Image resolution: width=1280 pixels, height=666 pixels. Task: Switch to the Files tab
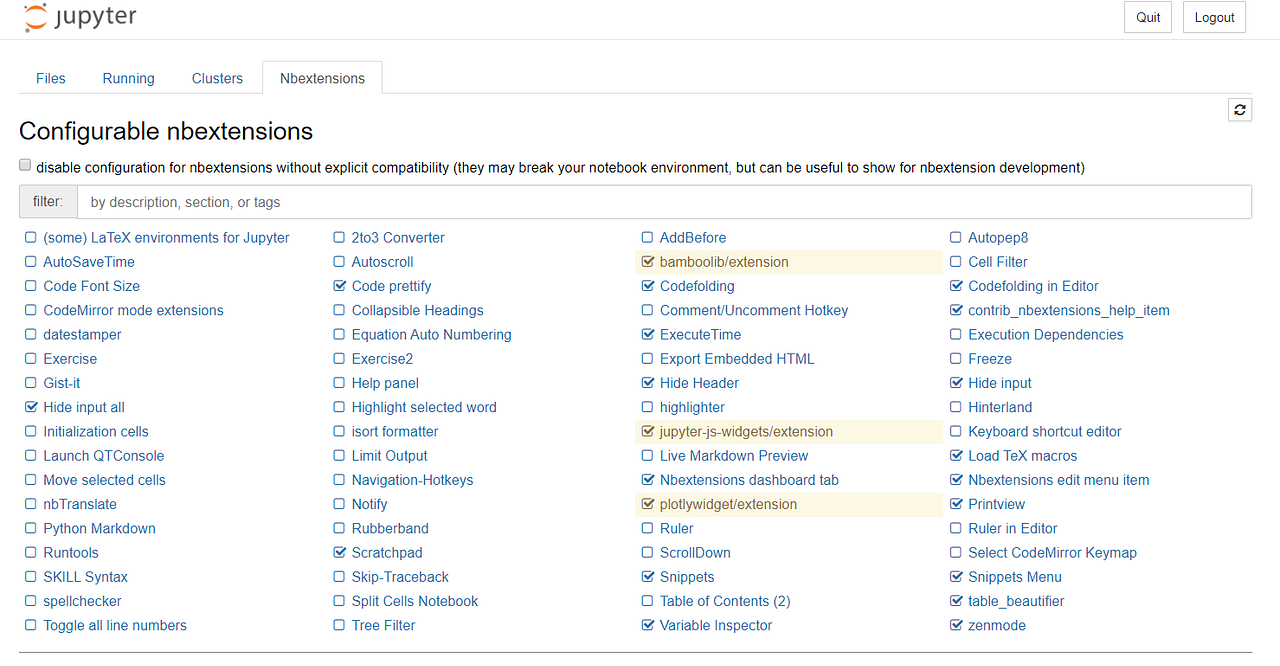click(50, 77)
